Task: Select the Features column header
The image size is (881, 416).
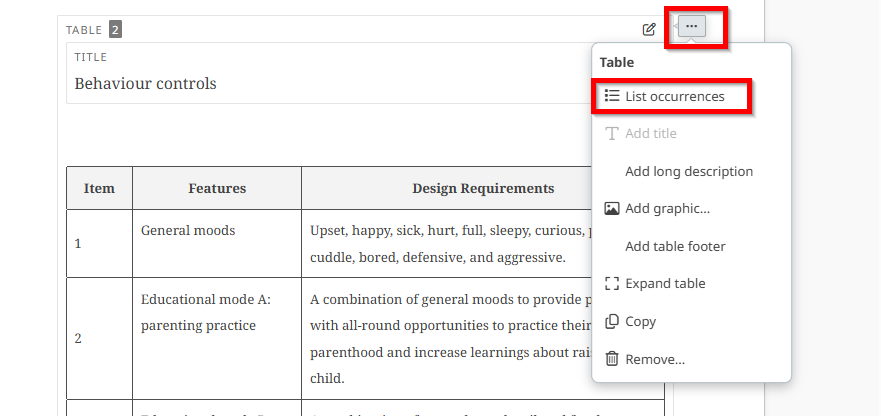Action: [217, 188]
